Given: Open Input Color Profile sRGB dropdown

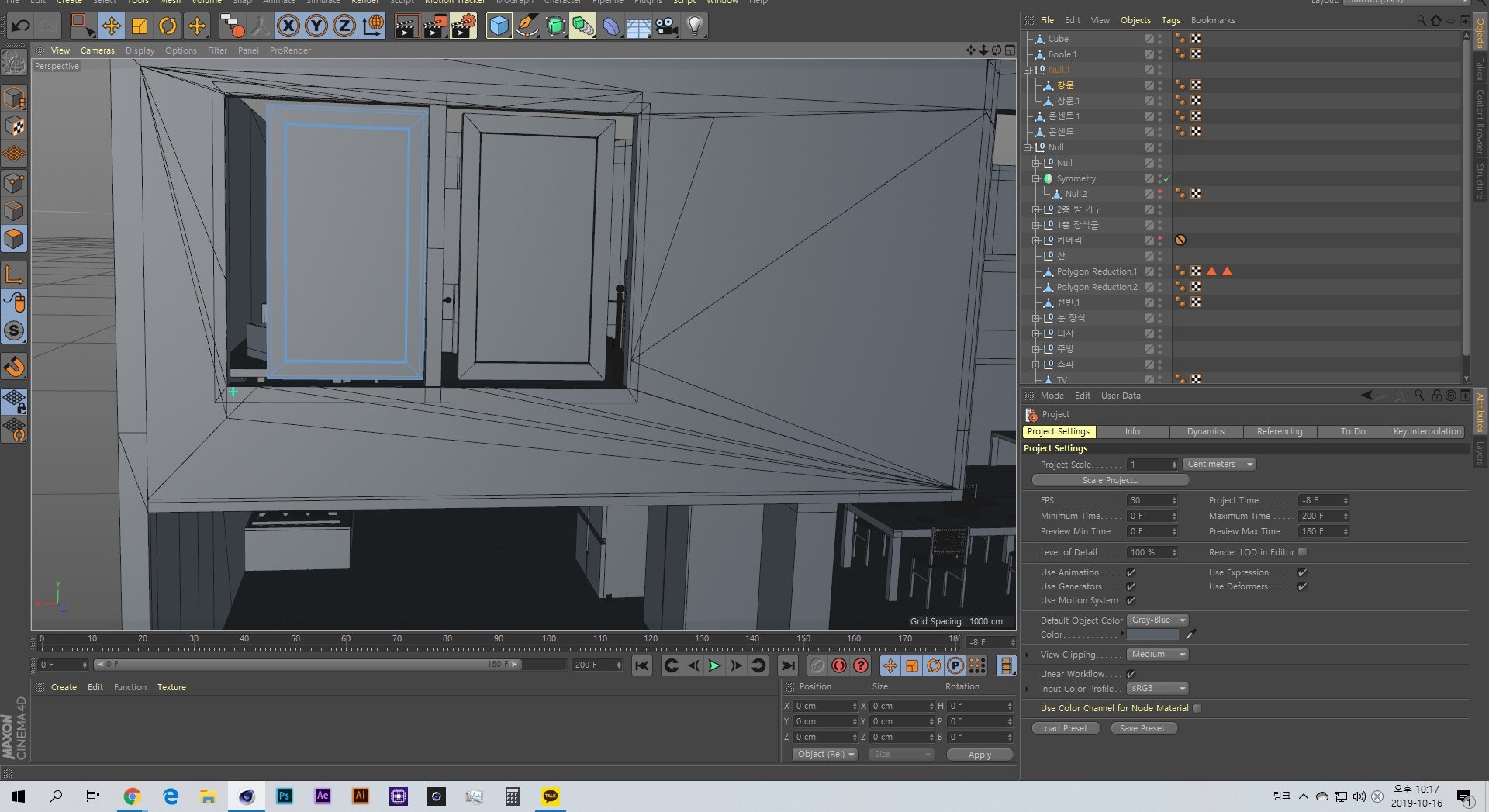Looking at the screenshot, I should click(1157, 689).
